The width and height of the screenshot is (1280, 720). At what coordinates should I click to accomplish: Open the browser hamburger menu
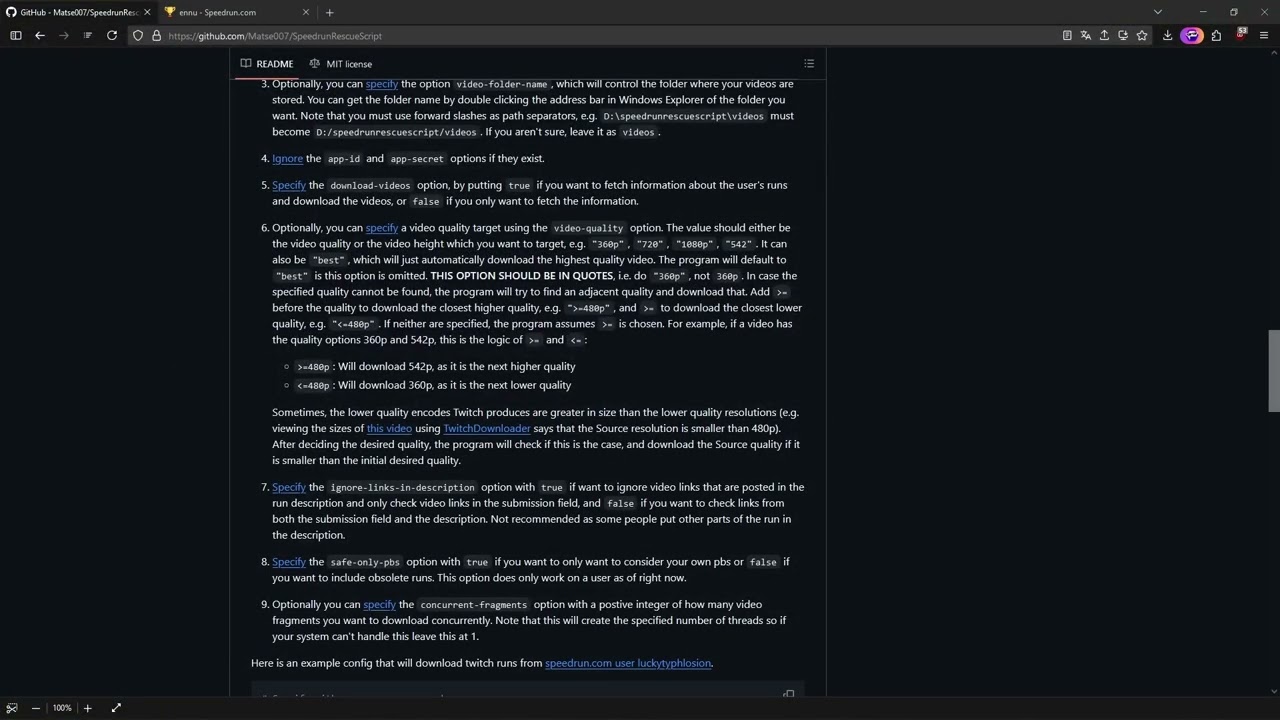(x=1265, y=35)
